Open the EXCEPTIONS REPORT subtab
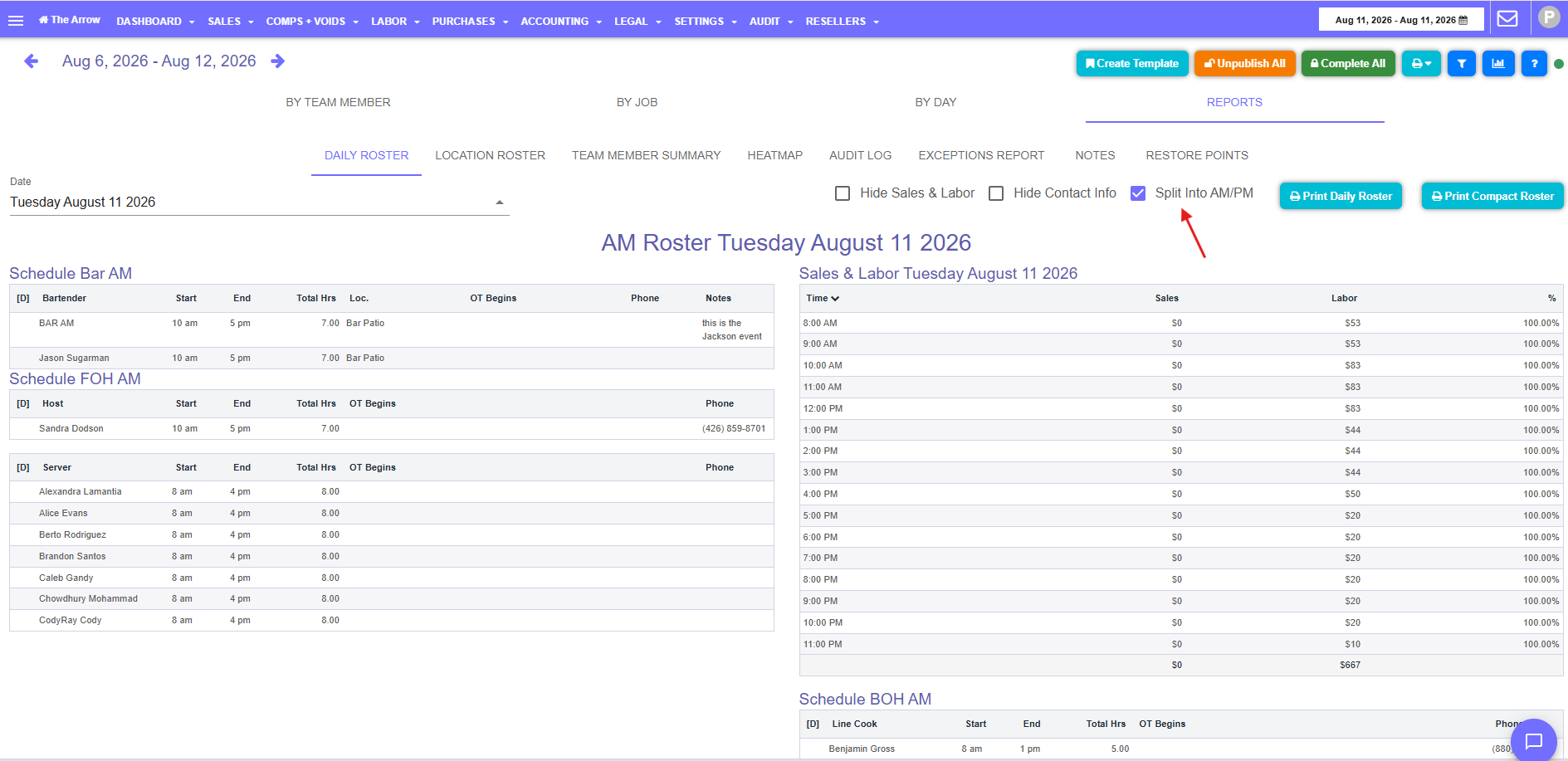Viewport: 1568px width, 761px height. (x=981, y=156)
